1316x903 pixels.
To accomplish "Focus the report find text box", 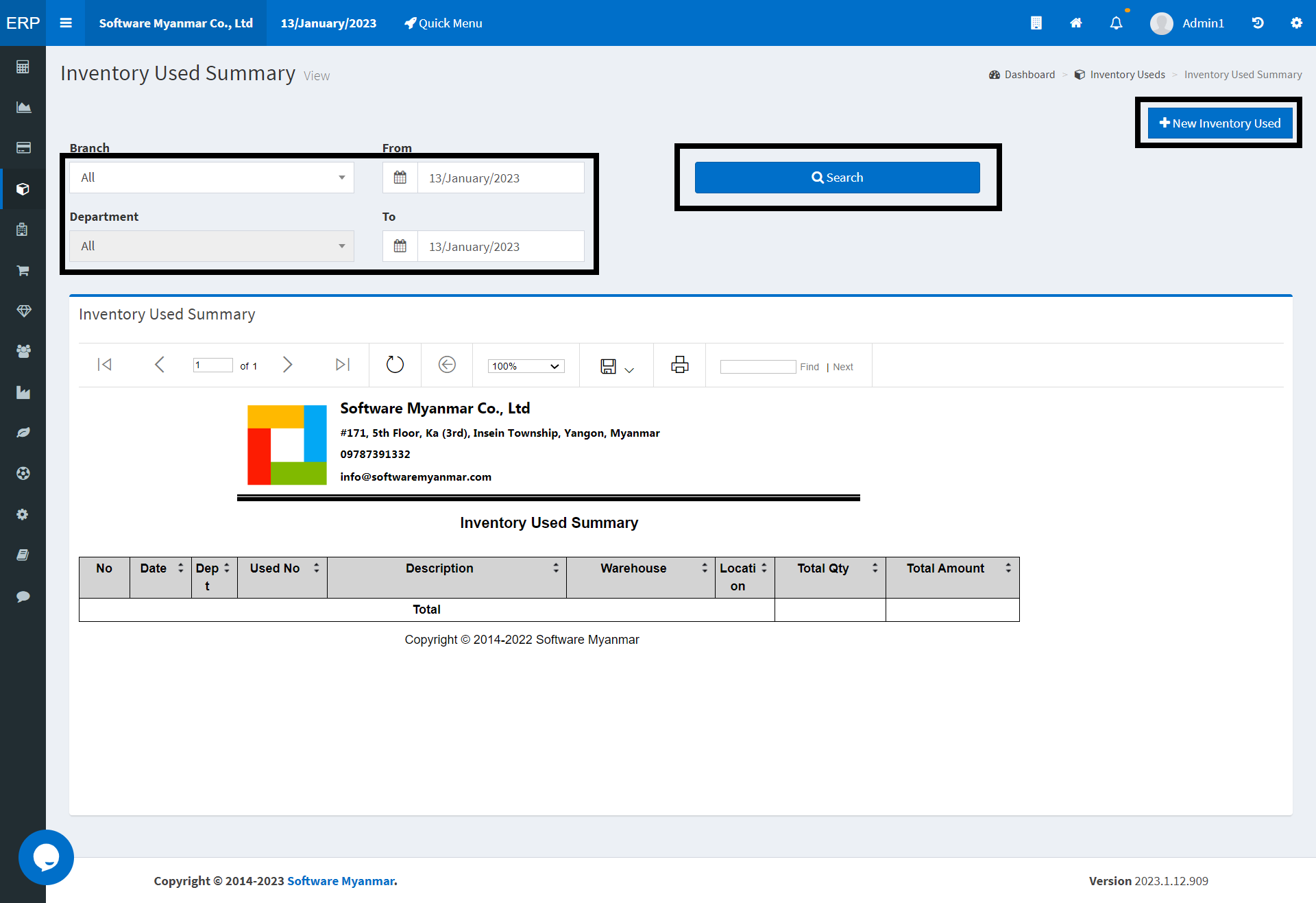I will (x=758, y=367).
